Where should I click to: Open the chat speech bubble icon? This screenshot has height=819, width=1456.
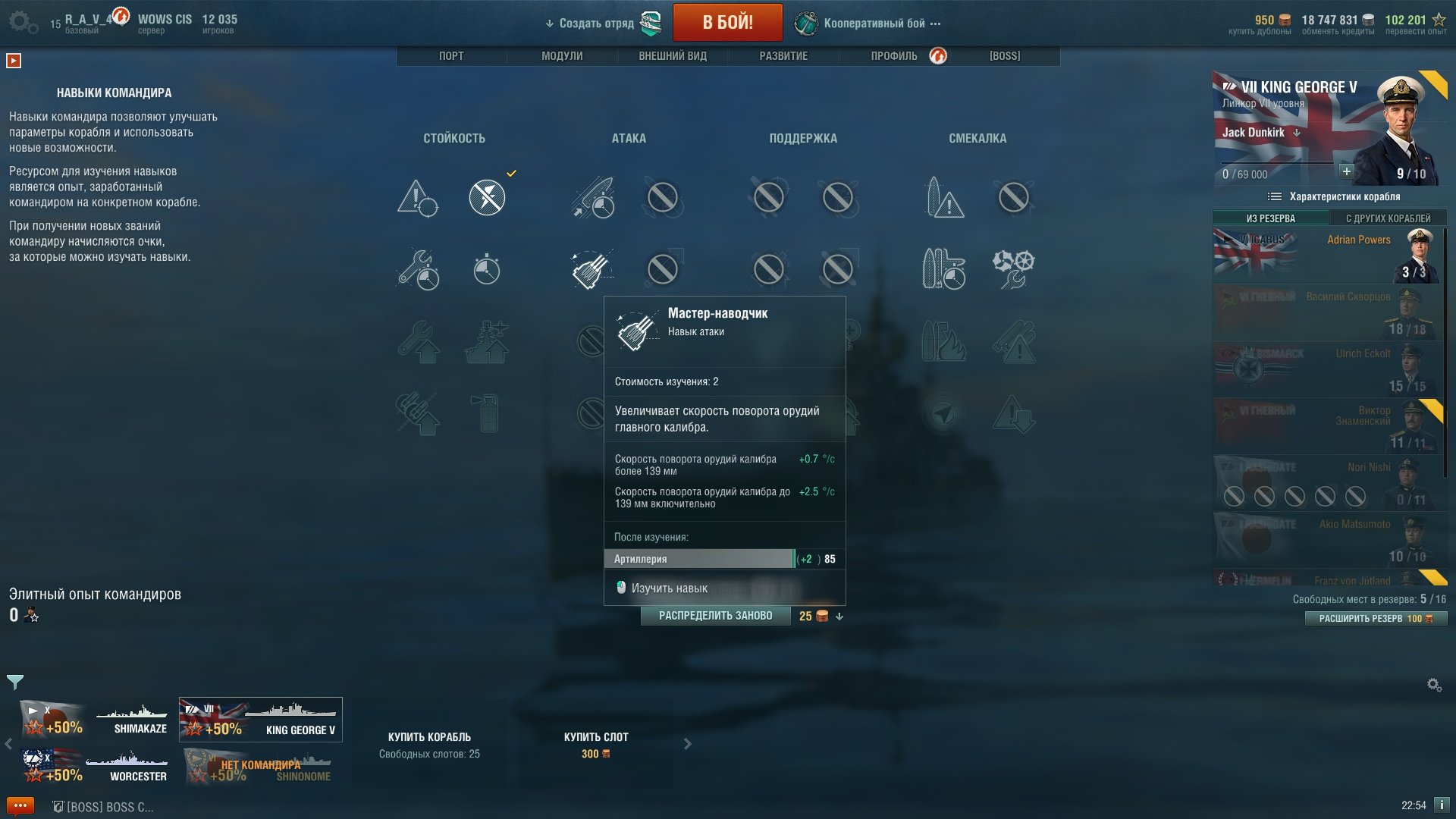click(20, 805)
